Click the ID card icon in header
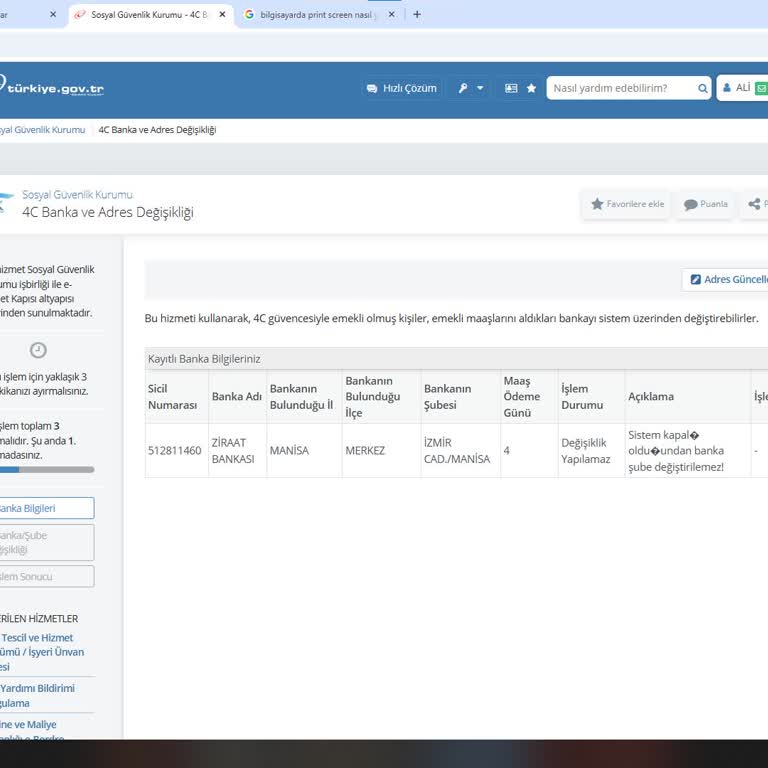Viewport: 768px width, 768px height. click(x=511, y=88)
